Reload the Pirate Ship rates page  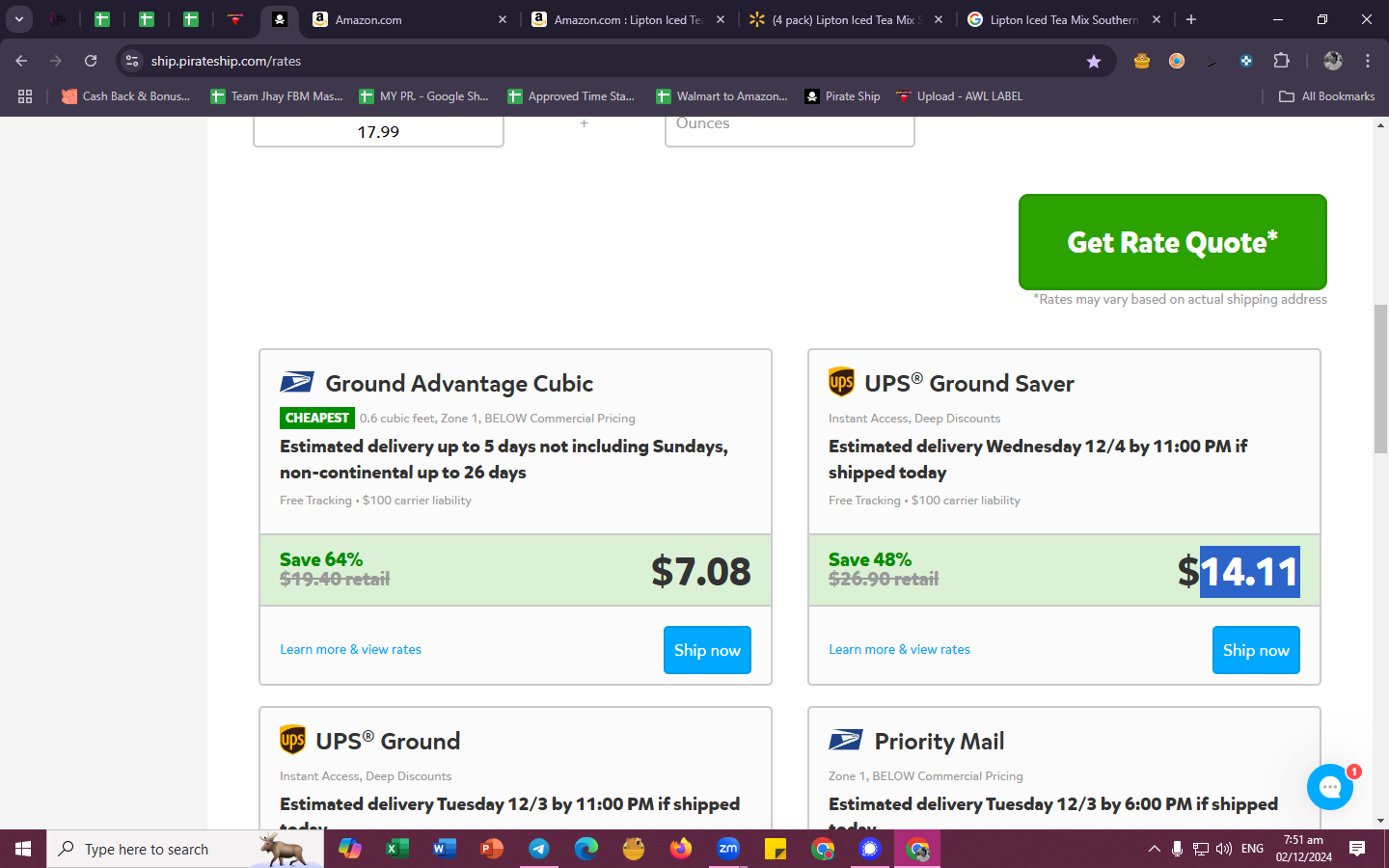[x=91, y=61]
